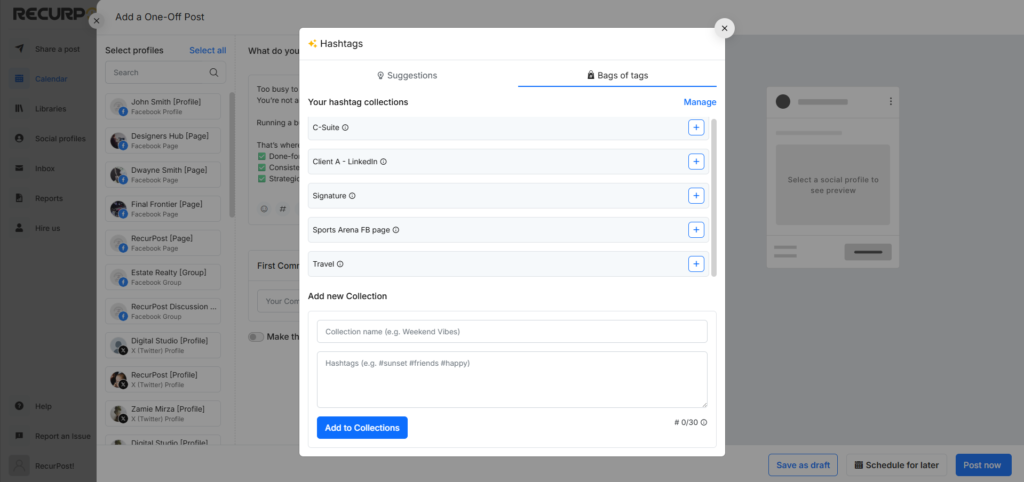Image resolution: width=1024 pixels, height=482 pixels.
Task: Click Schedule for later button
Action: pyautogui.click(x=896, y=465)
